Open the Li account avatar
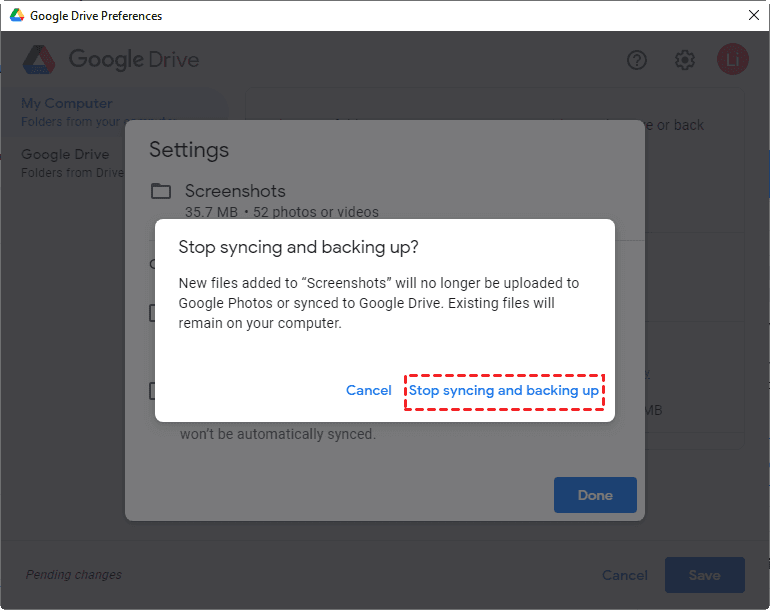 (x=733, y=59)
